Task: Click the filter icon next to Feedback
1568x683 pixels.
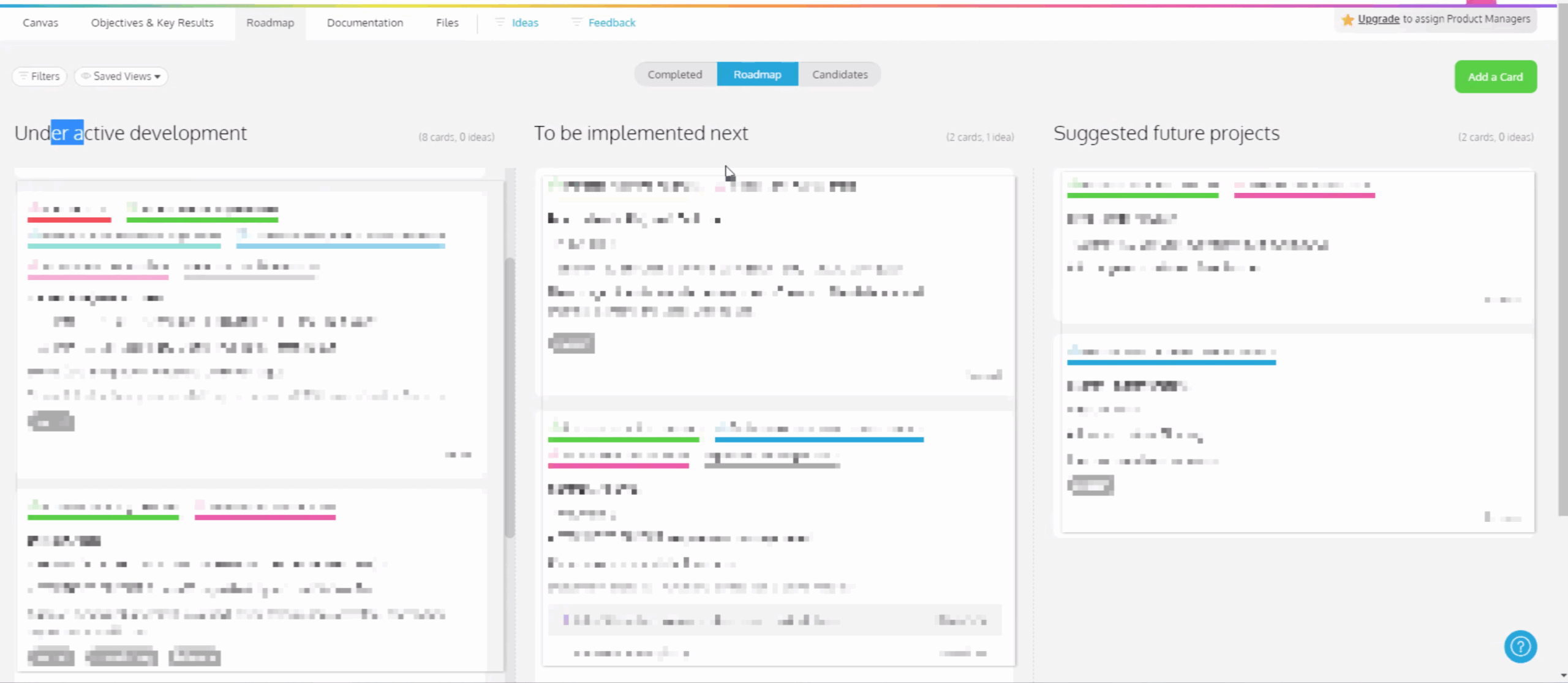Action: pyautogui.click(x=576, y=22)
